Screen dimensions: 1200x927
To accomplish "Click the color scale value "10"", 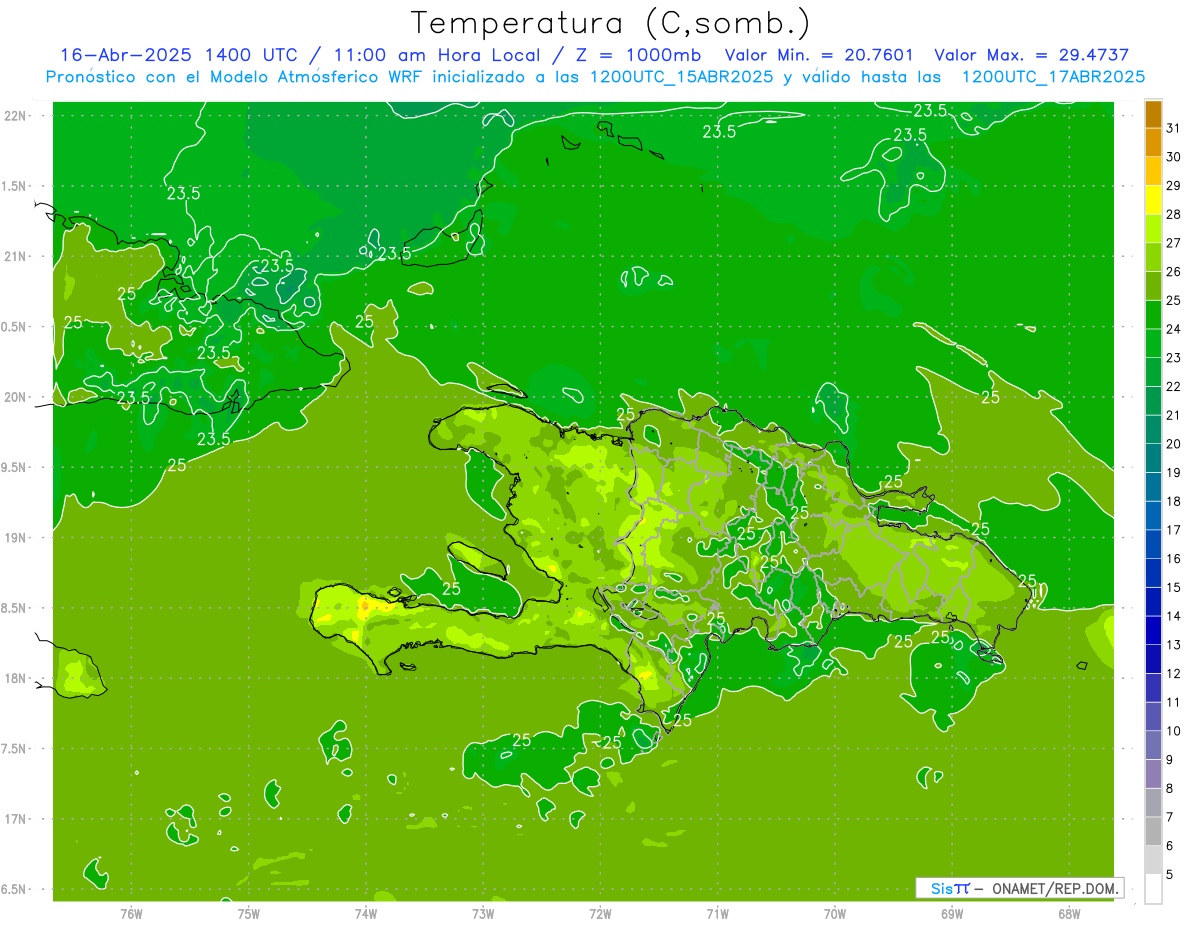I will 1174,731.
